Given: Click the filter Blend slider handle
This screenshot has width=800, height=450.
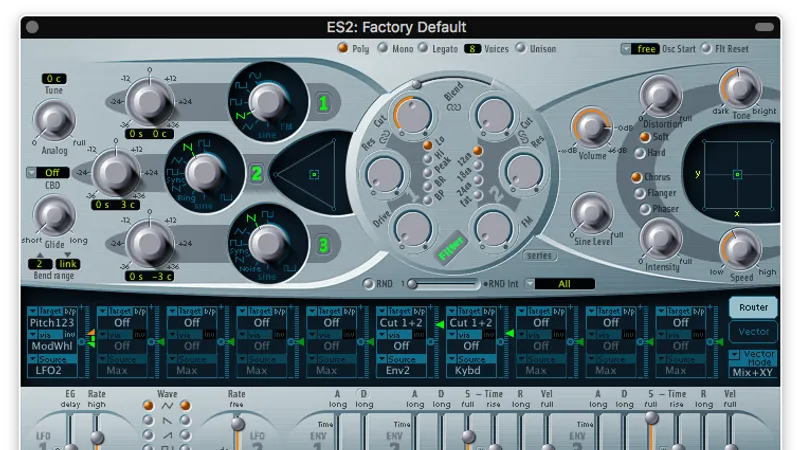Looking at the screenshot, I should (x=417, y=84).
